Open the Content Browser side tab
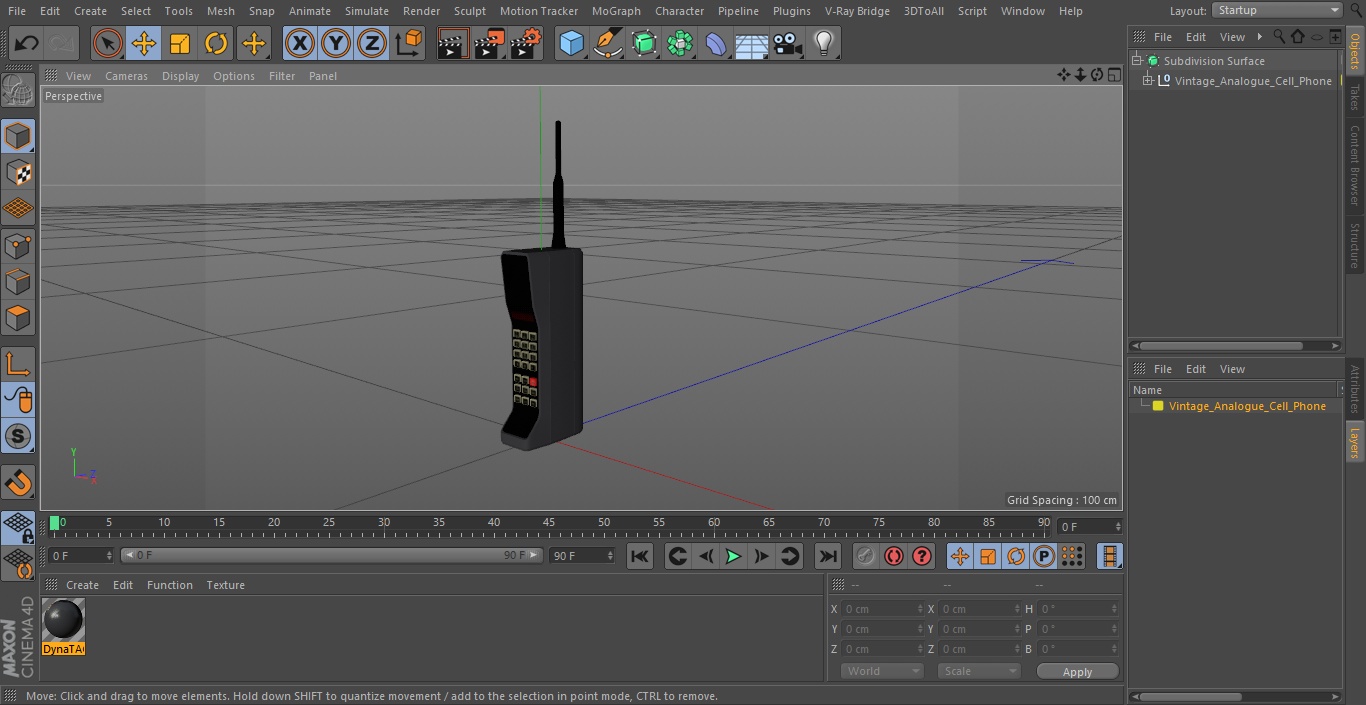Screen dimensions: 1366x705 coord(1355,165)
